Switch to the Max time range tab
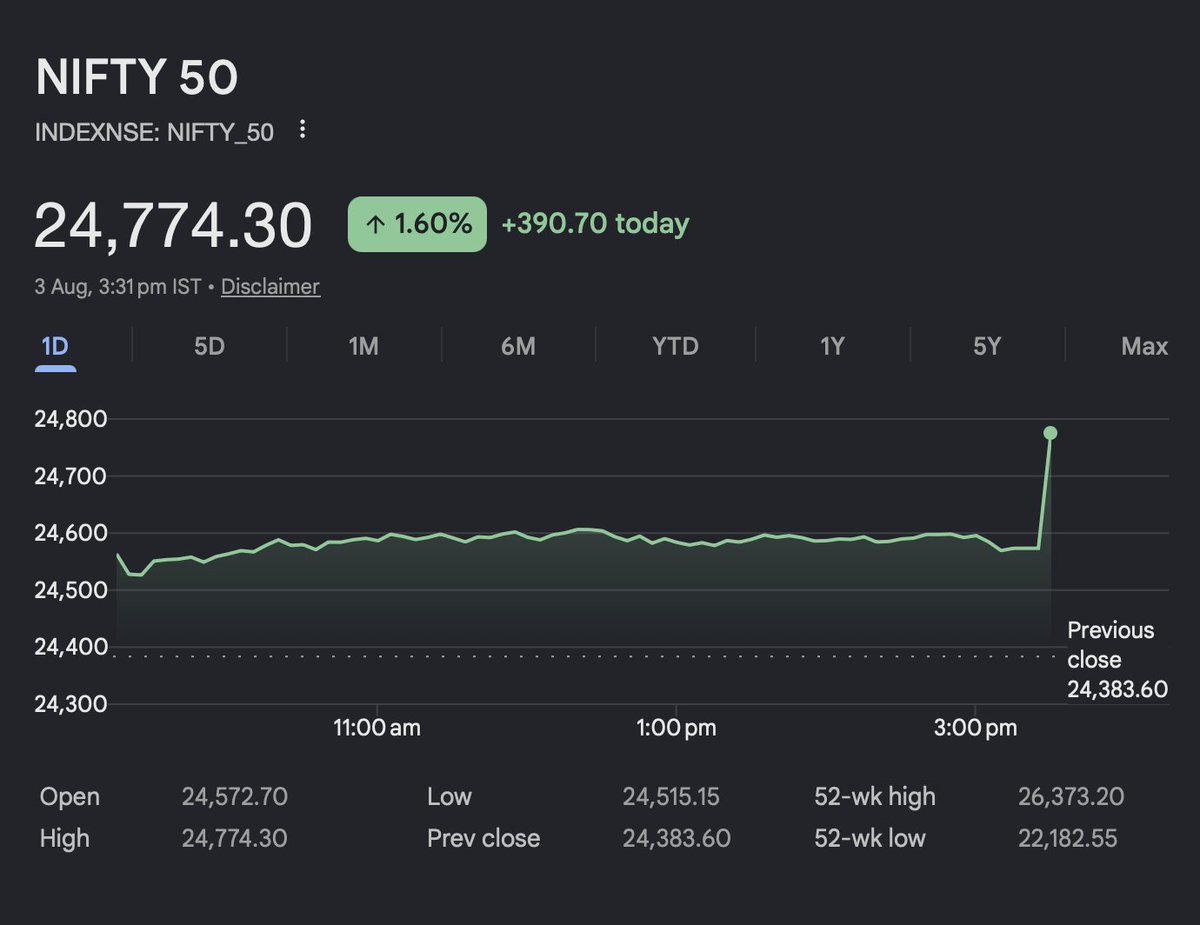The height and width of the screenshot is (925, 1200). (1144, 347)
